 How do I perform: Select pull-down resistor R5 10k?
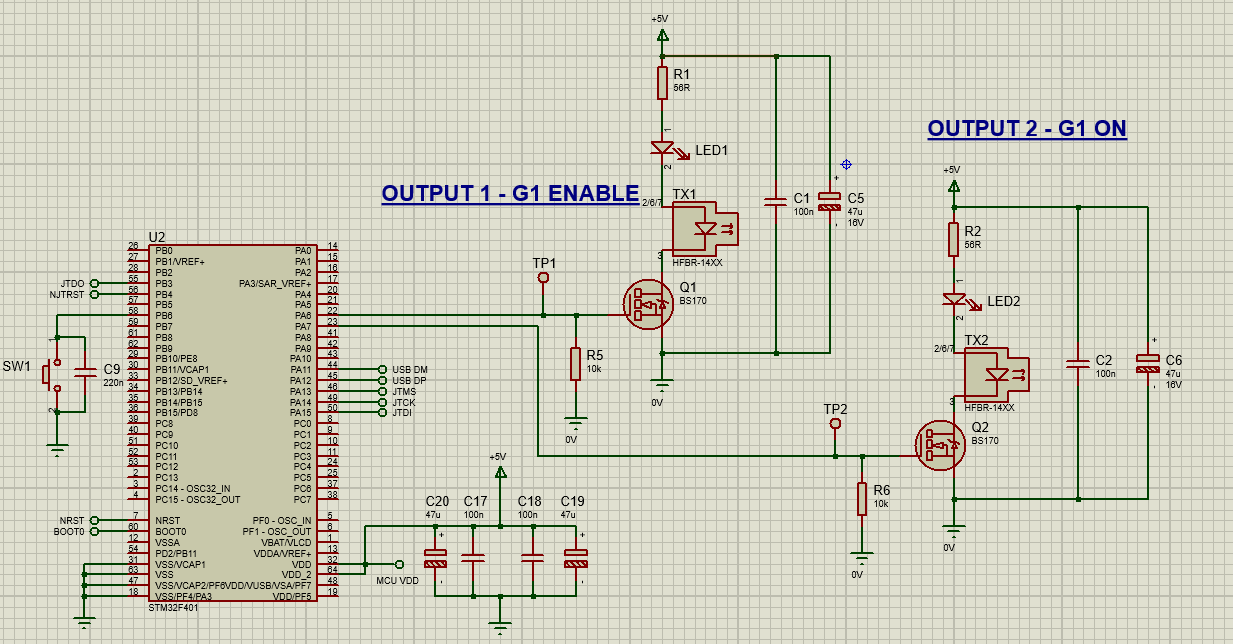(x=575, y=364)
